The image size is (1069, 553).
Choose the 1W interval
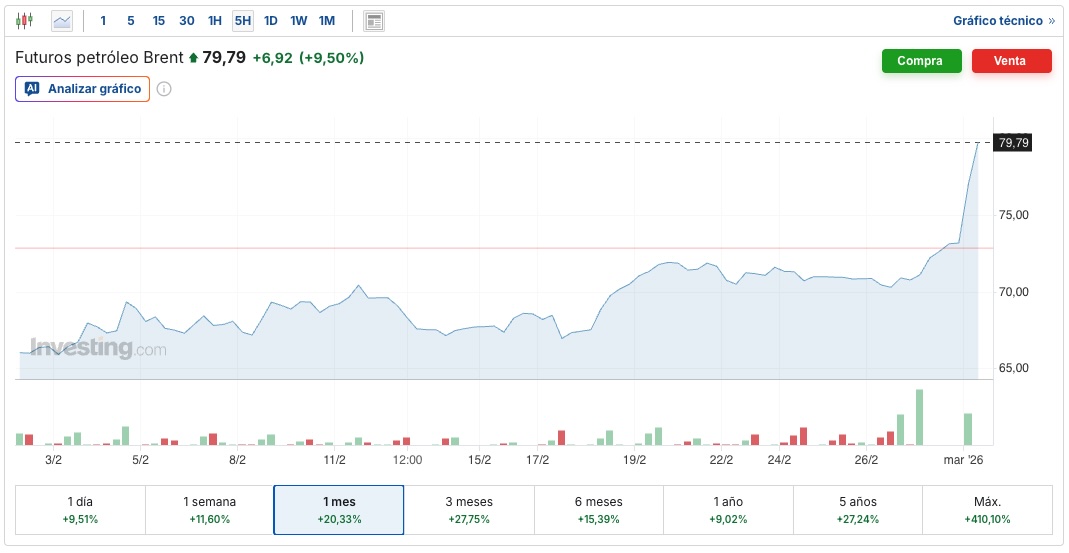point(299,21)
